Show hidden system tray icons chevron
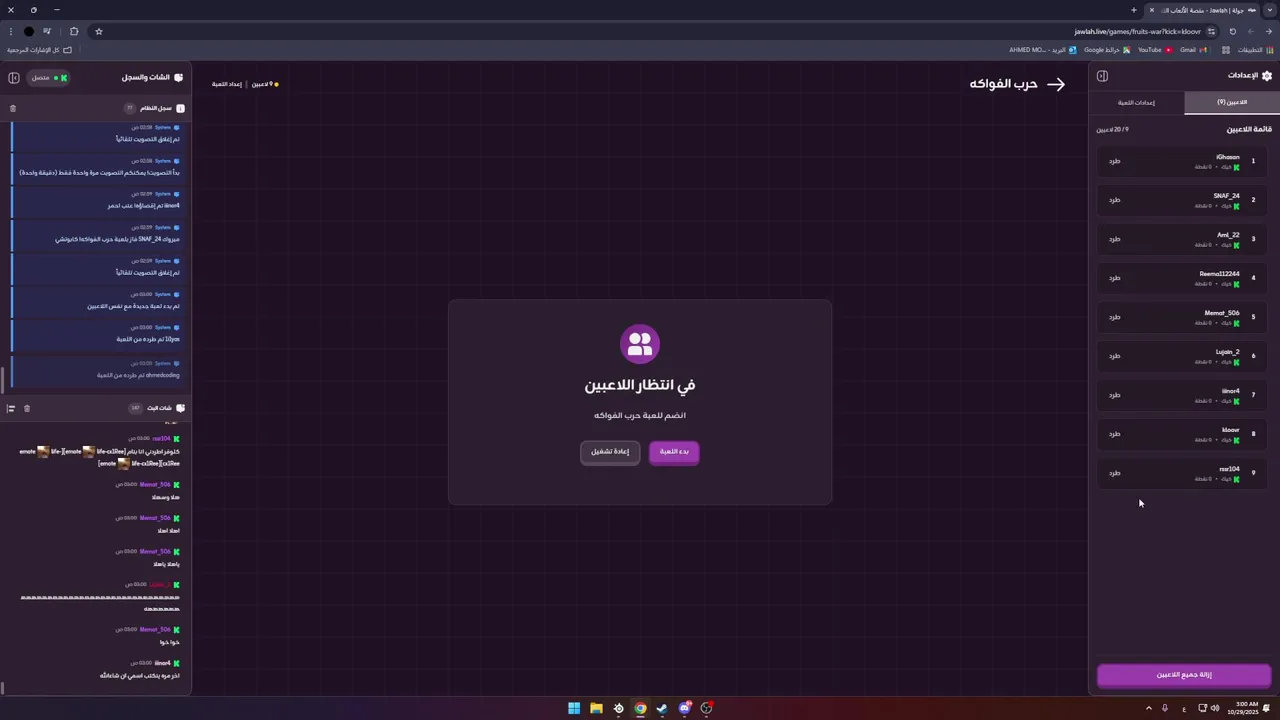 pos(1148,708)
